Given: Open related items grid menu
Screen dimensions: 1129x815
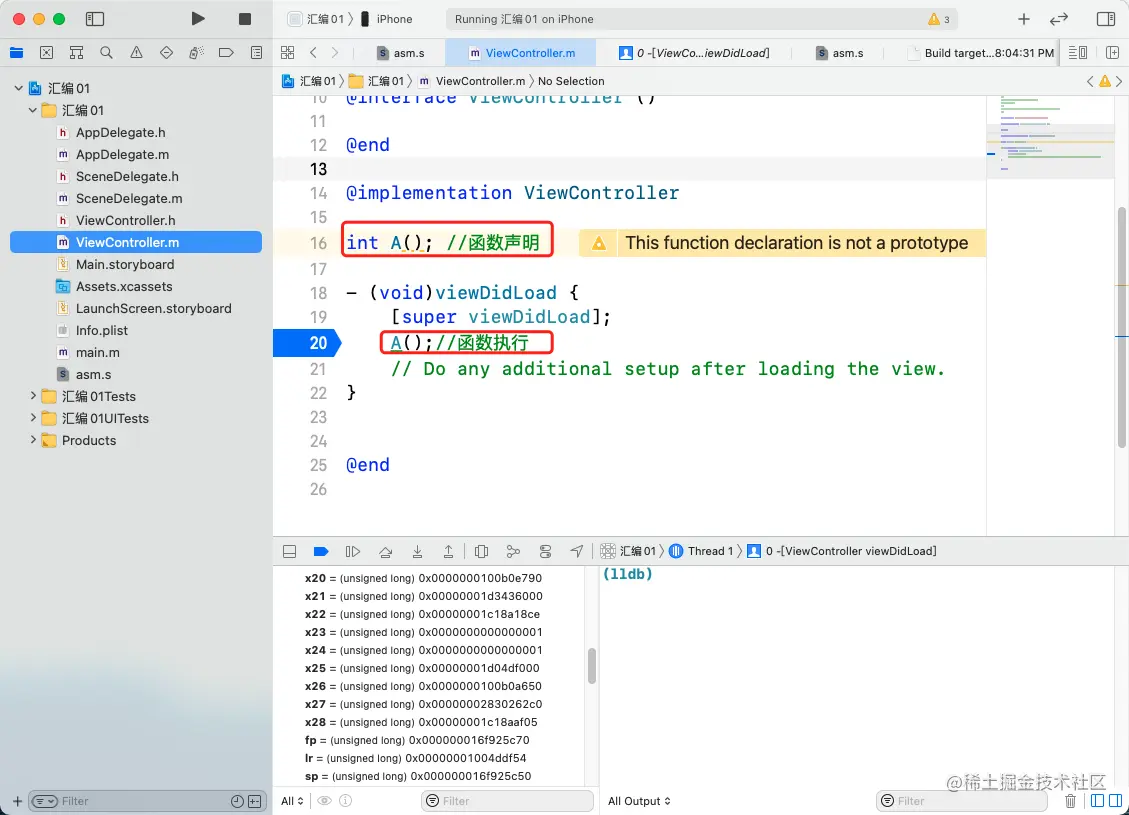Looking at the screenshot, I should [287, 53].
